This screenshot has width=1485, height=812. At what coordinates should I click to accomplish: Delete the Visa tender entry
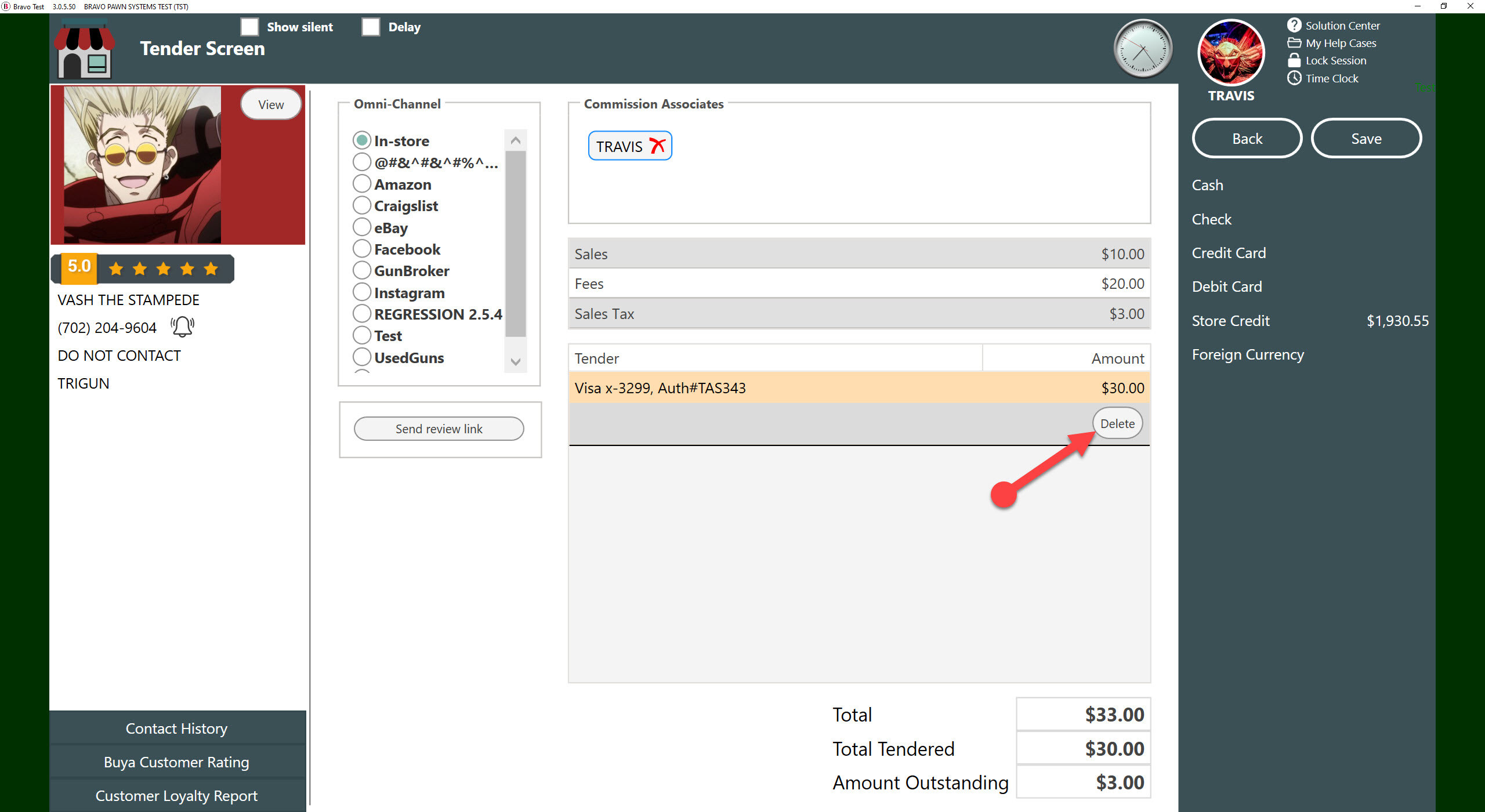1117,423
